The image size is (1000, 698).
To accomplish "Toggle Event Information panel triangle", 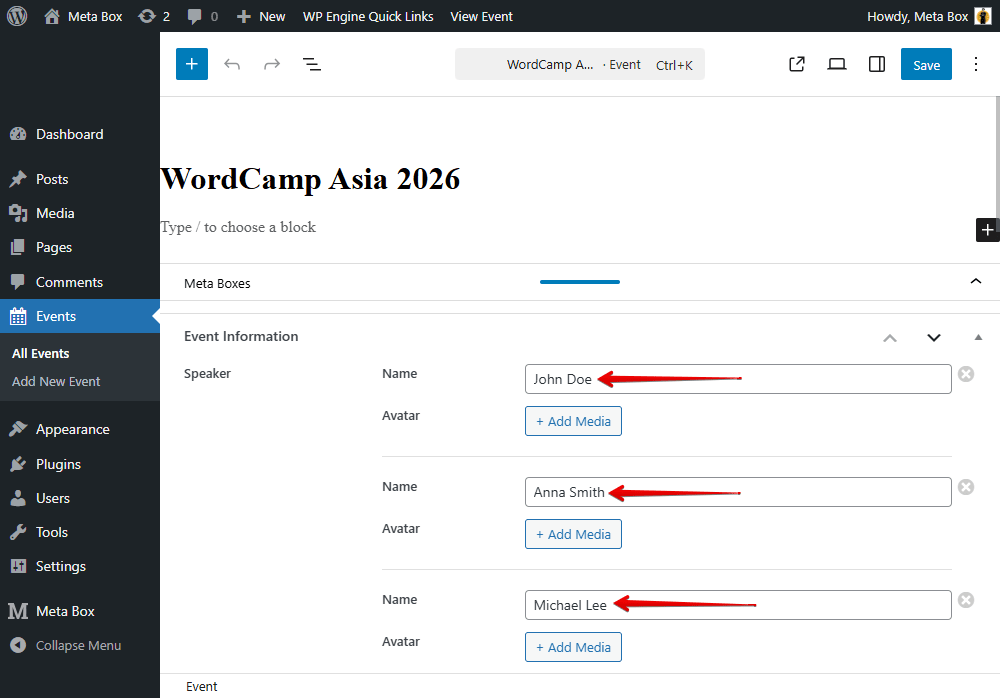I will coord(978,337).
